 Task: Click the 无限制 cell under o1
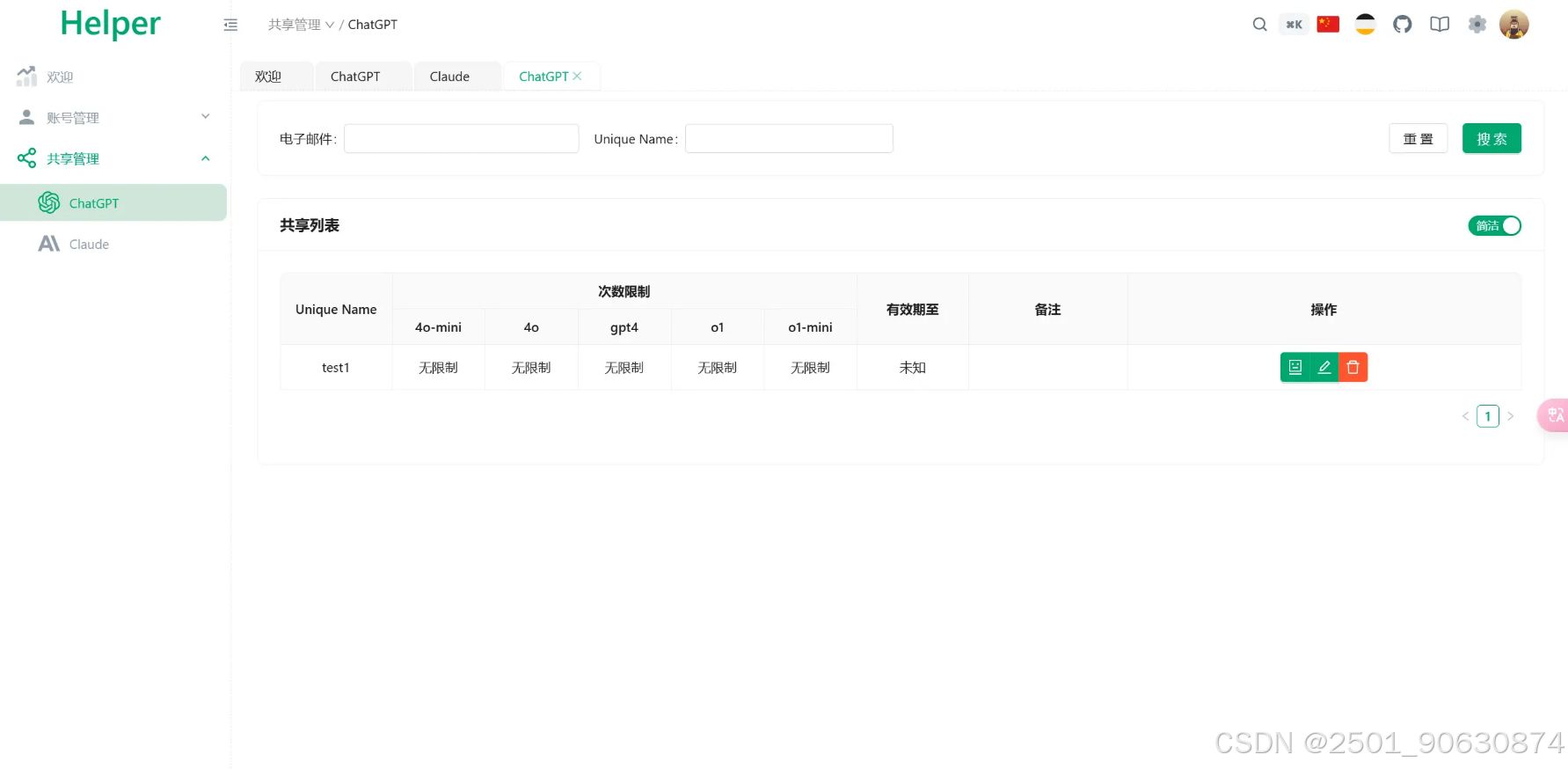pyautogui.click(x=717, y=367)
